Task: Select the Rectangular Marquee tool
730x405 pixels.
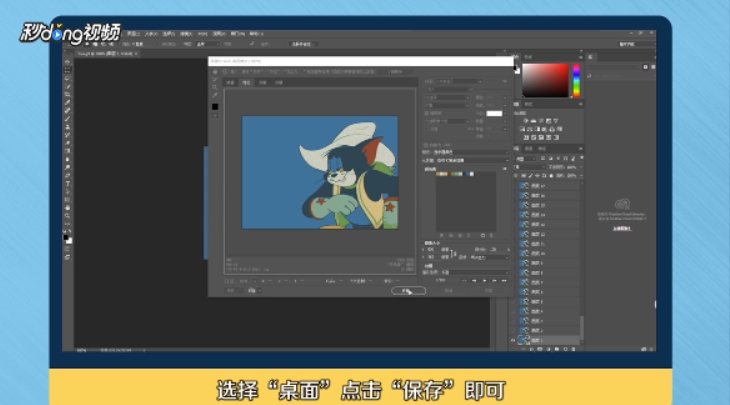Action: coord(68,70)
